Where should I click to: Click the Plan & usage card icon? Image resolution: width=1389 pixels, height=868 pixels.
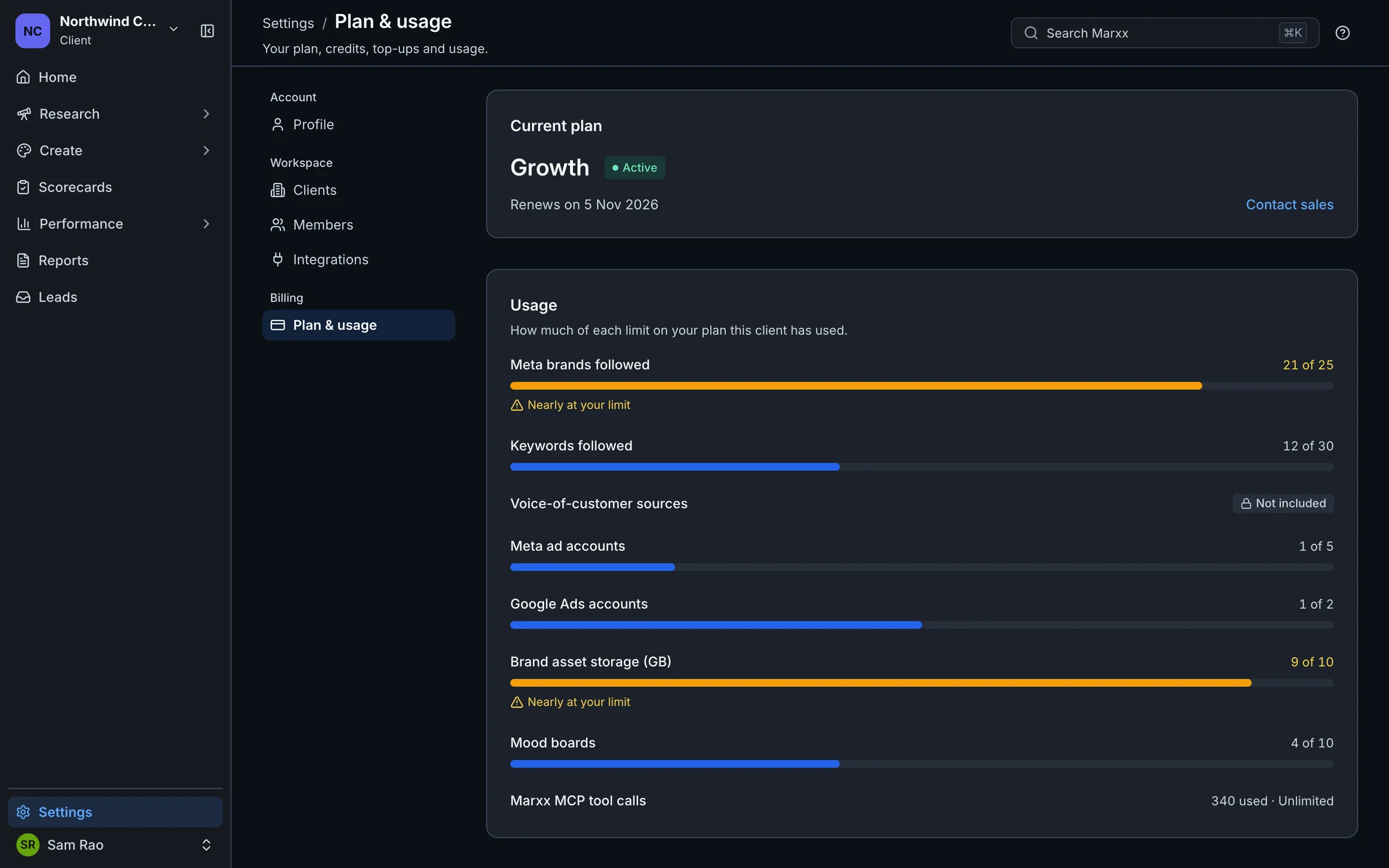pos(278,325)
